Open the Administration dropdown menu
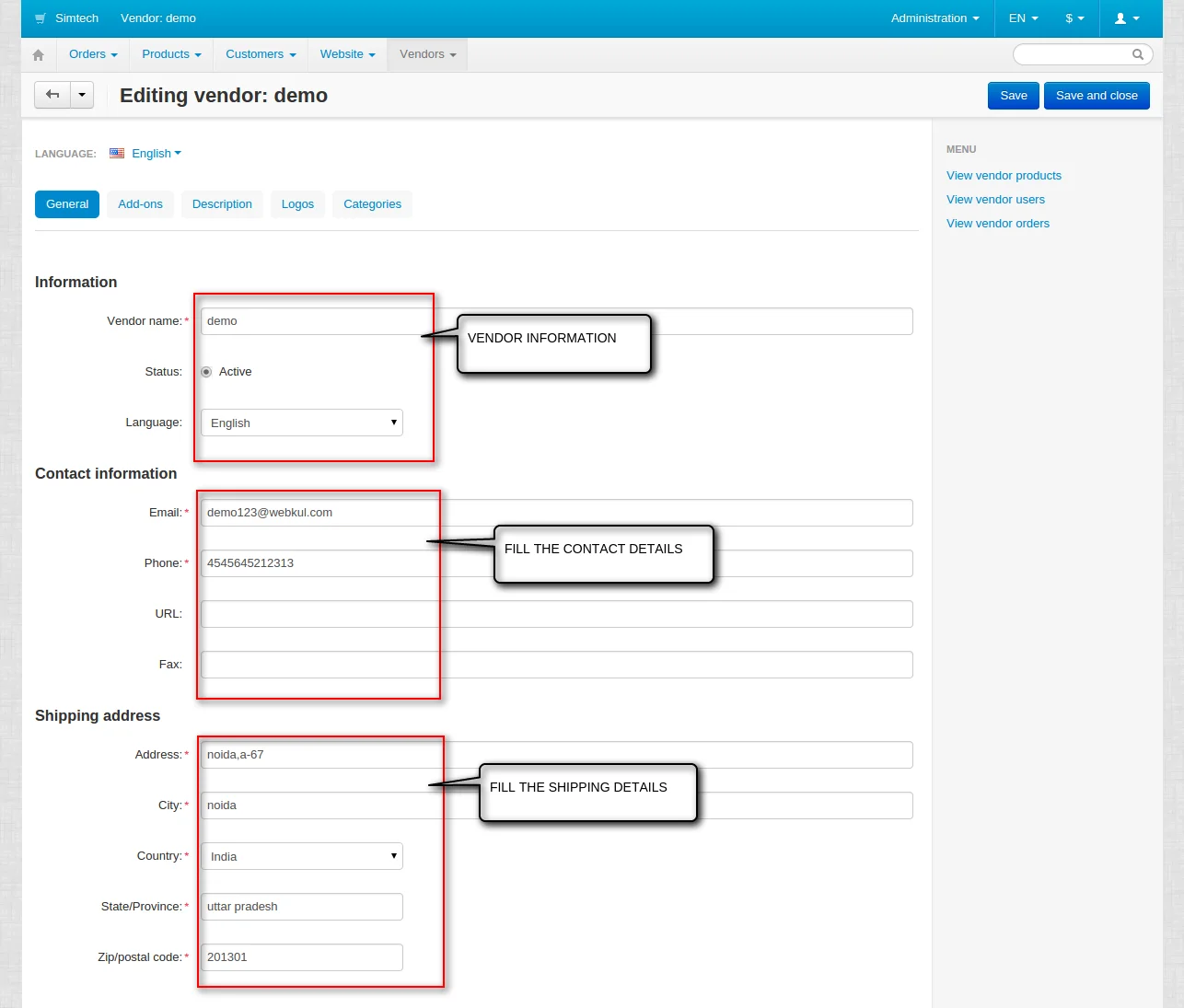Viewport: 1184px width, 1008px height. coord(934,18)
